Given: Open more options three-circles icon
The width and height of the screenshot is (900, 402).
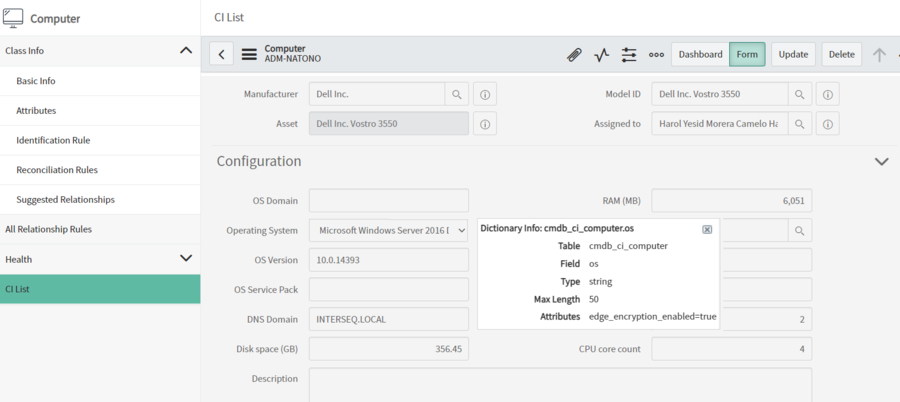Looking at the screenshot, I should point(656,55).
